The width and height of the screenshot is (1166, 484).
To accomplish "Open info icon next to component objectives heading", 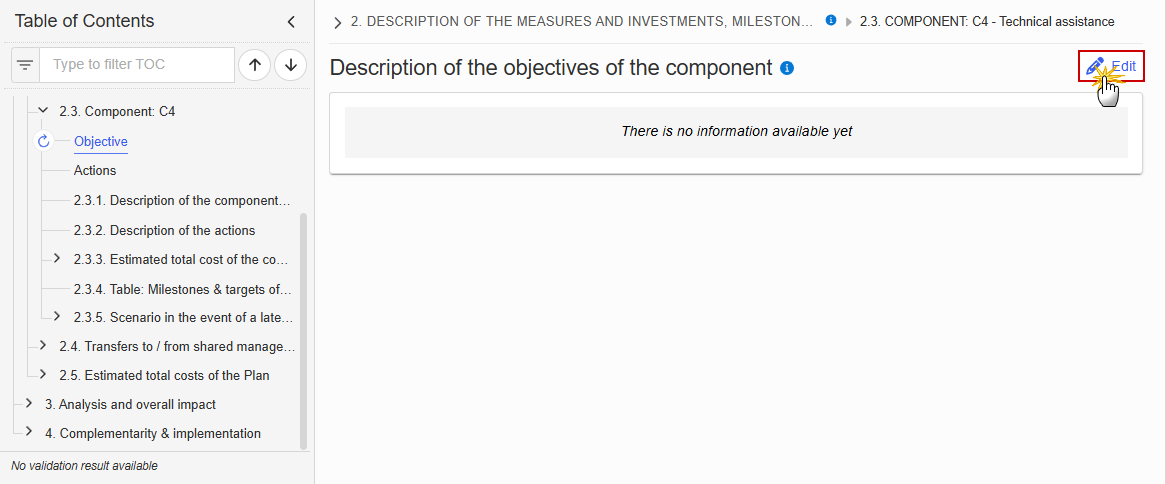I will pos(787,68).
